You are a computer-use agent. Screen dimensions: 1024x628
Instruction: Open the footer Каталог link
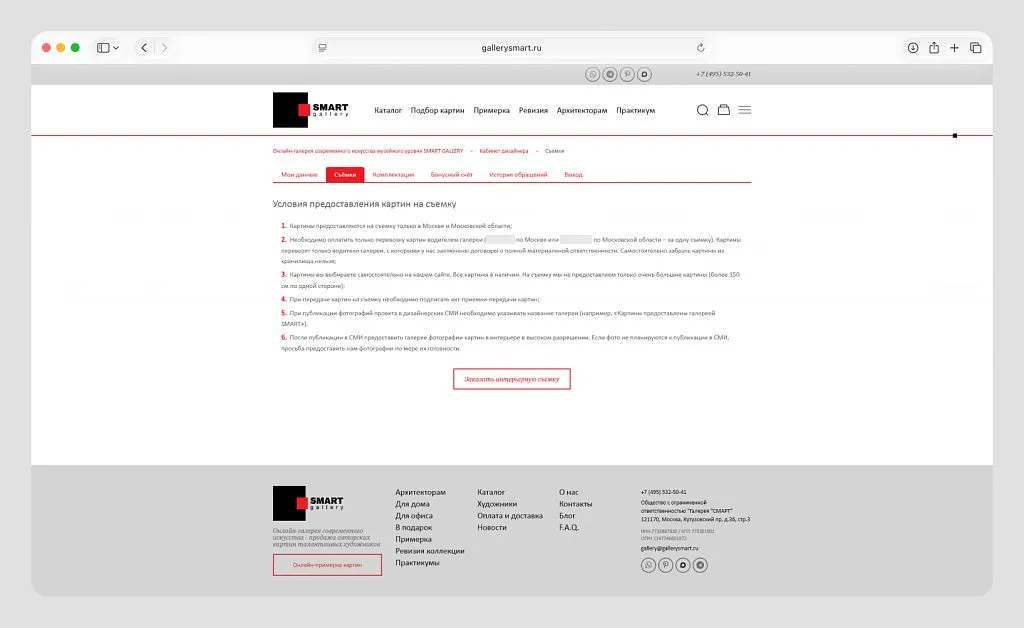coord(491,492)
